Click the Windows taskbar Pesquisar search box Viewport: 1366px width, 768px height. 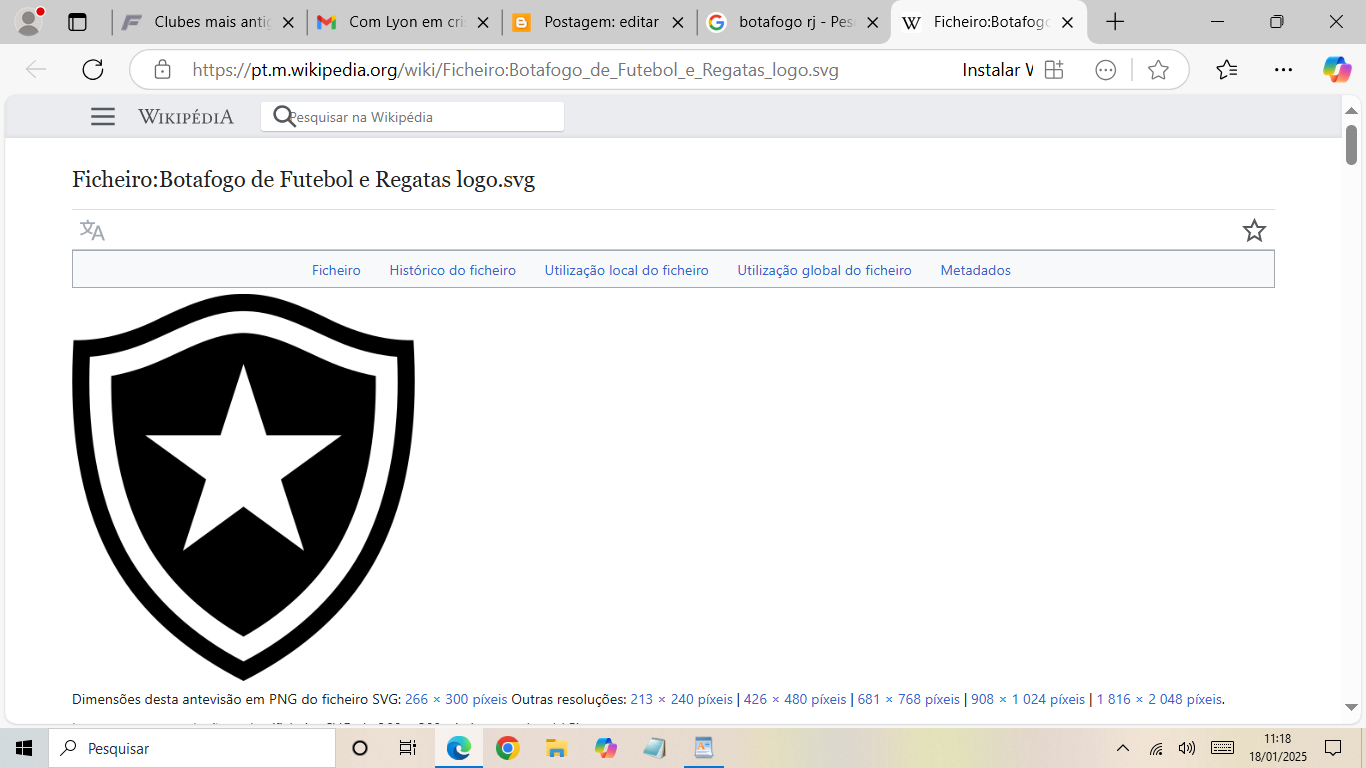click(192, 748)
